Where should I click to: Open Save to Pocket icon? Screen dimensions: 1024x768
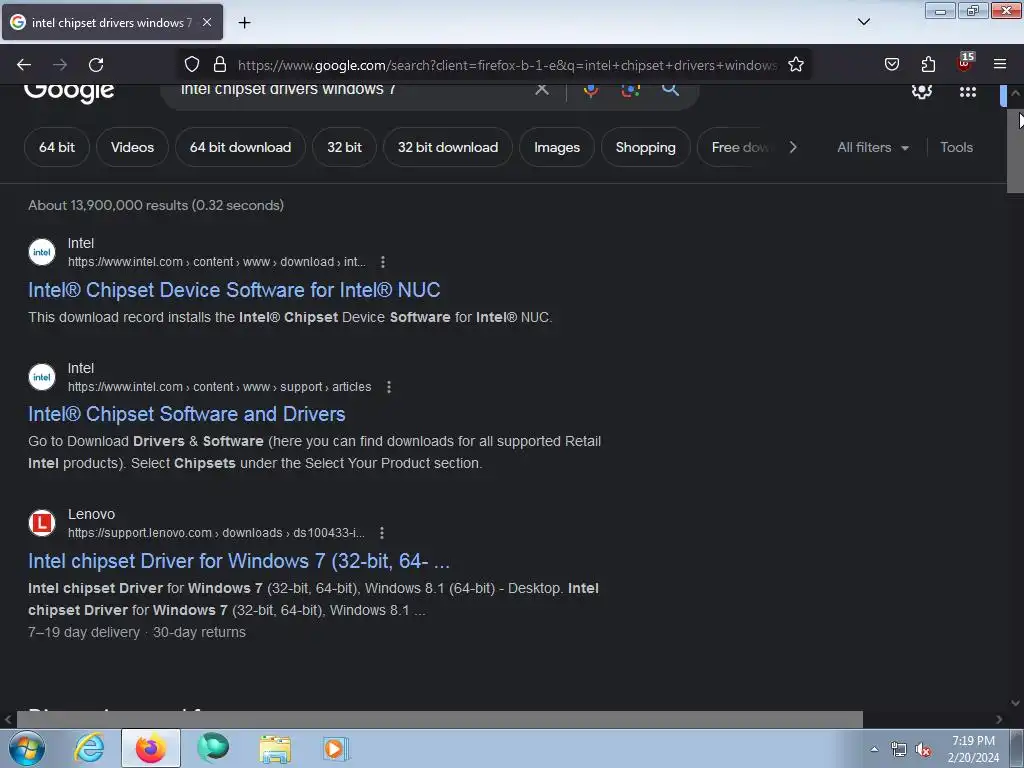point(891,65)
